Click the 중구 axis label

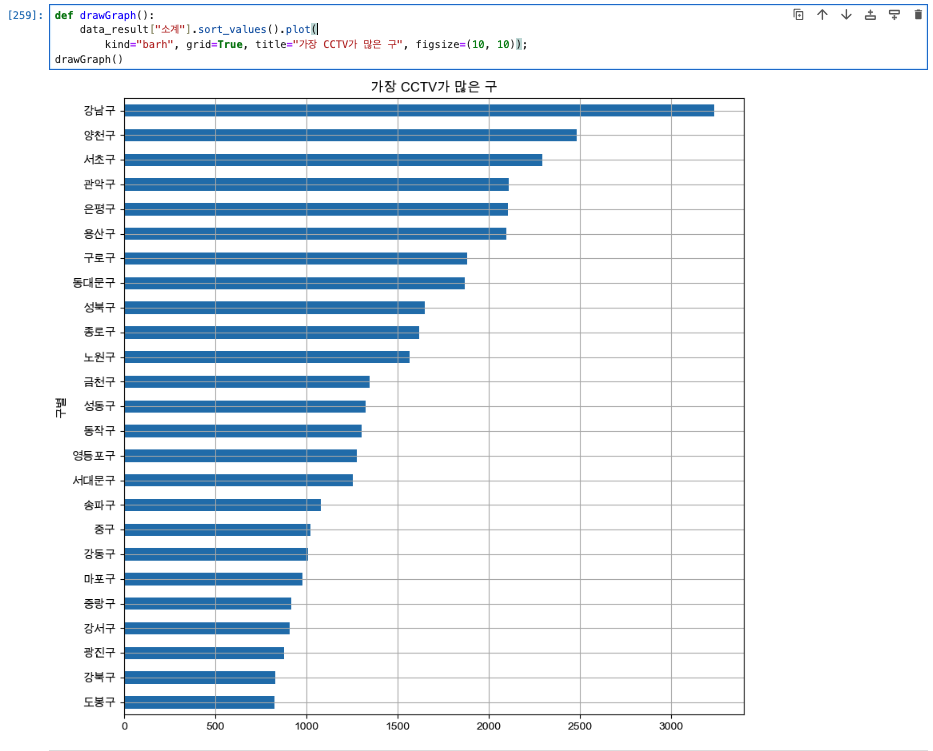point(105,529)
